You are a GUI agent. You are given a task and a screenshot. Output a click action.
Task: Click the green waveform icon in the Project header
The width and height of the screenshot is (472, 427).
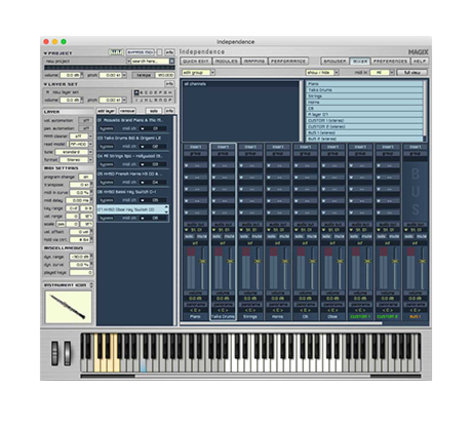coord(116,52)
